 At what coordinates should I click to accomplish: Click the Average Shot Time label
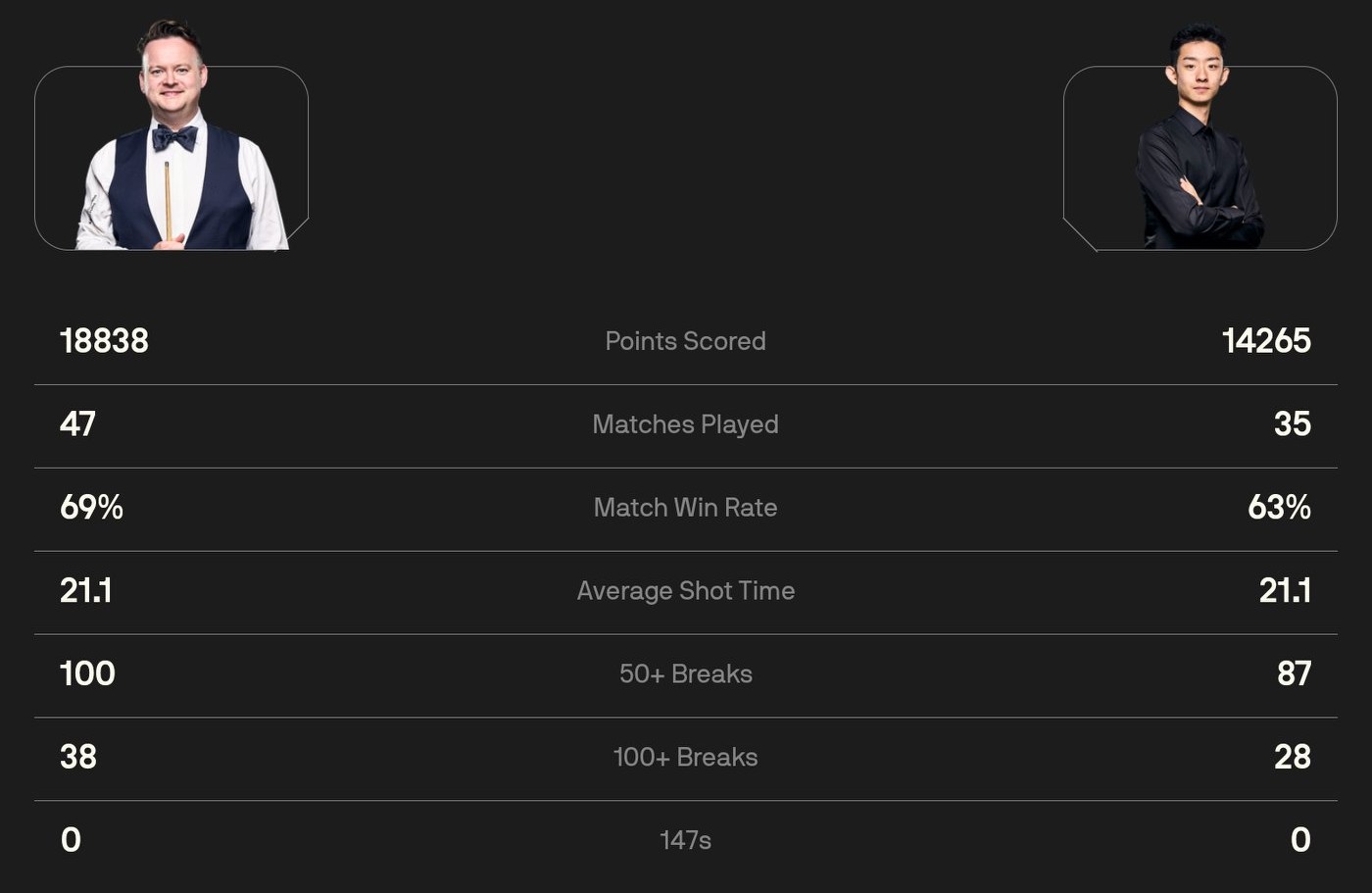685,591
